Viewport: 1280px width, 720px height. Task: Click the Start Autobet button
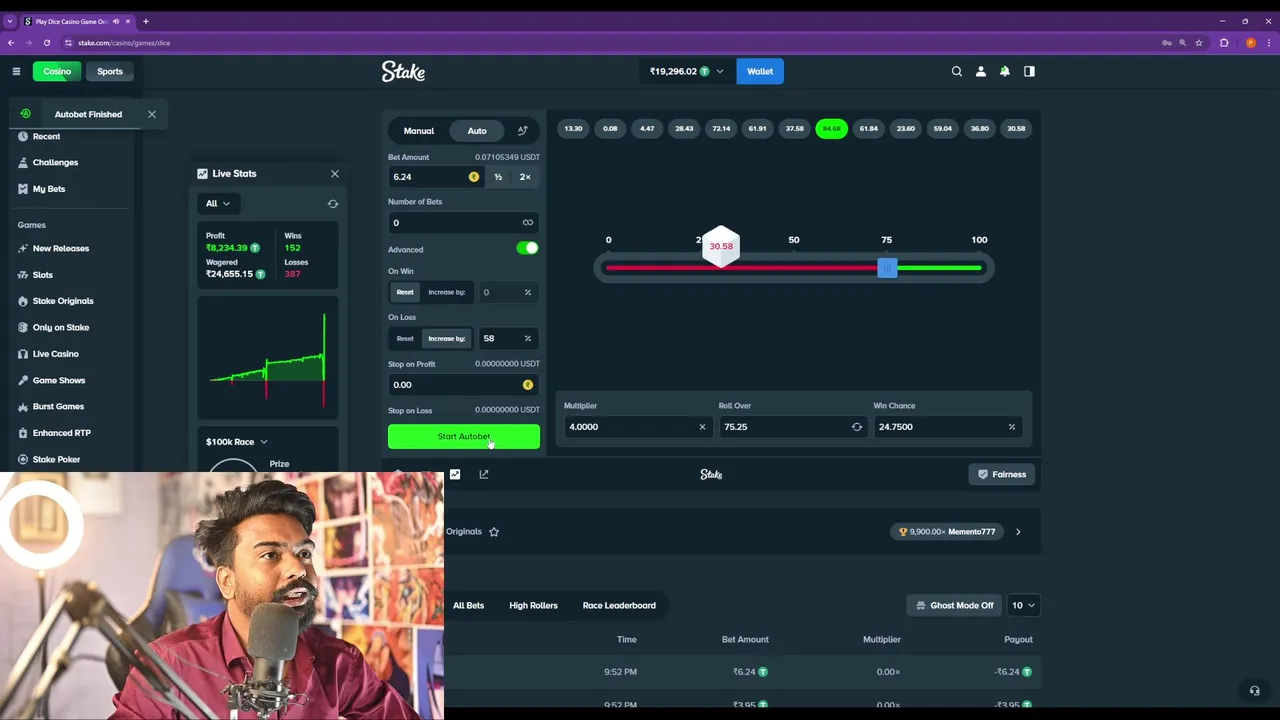464,436
